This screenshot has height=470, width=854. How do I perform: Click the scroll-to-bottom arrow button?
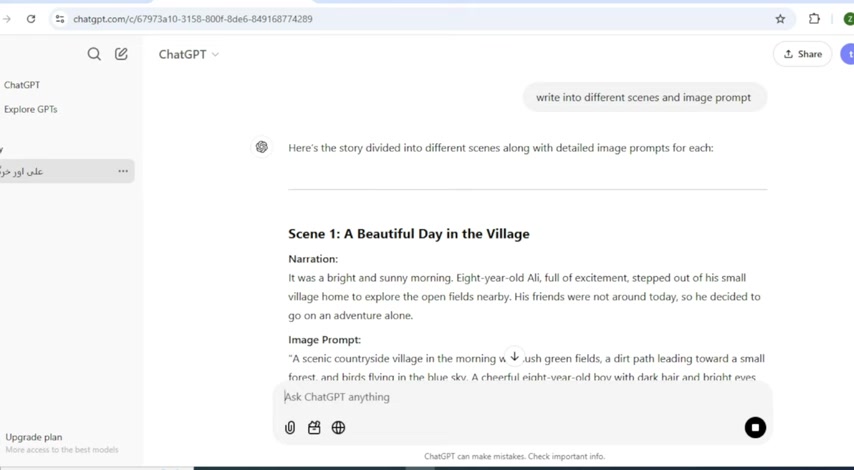(514, 356)
